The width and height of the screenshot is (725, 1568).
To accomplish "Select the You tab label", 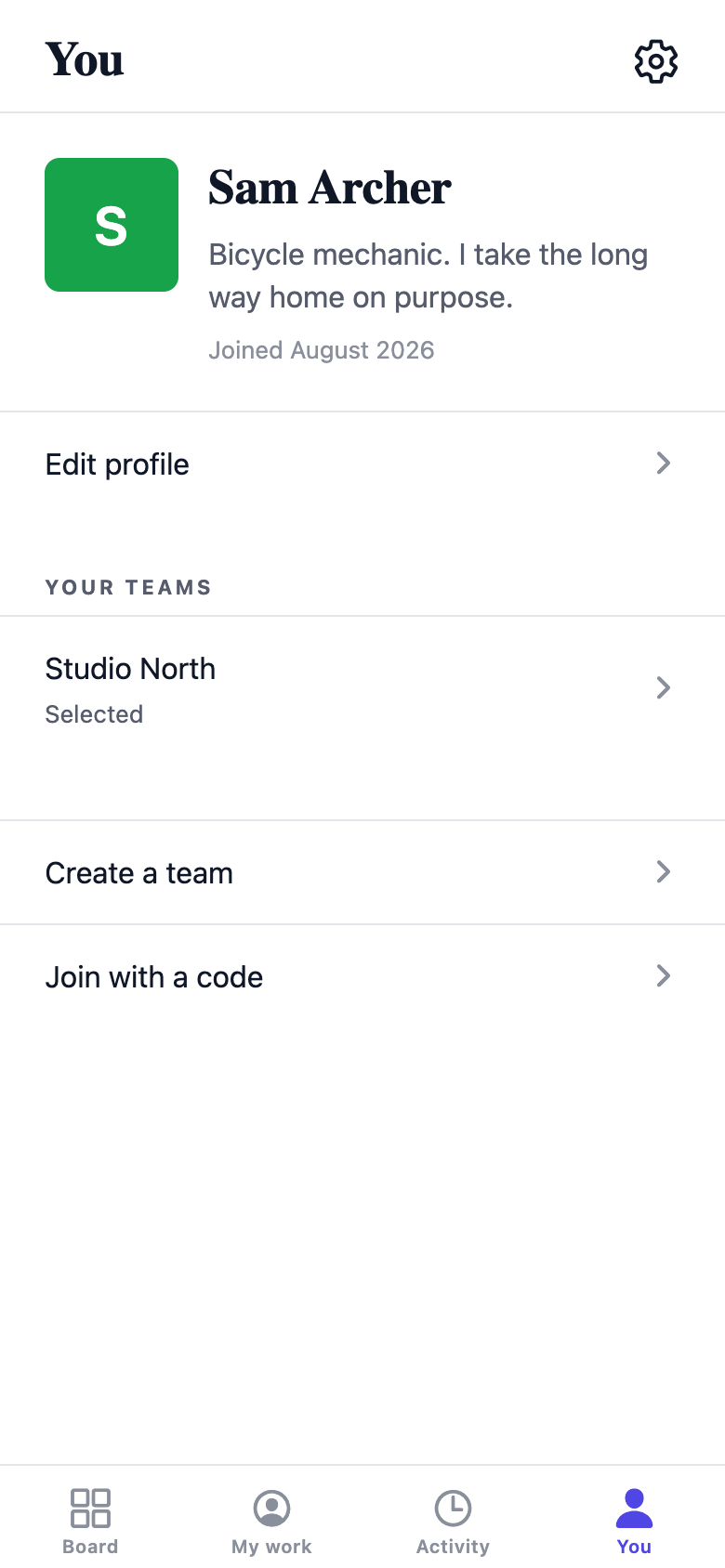I will tap(634, 1547).
